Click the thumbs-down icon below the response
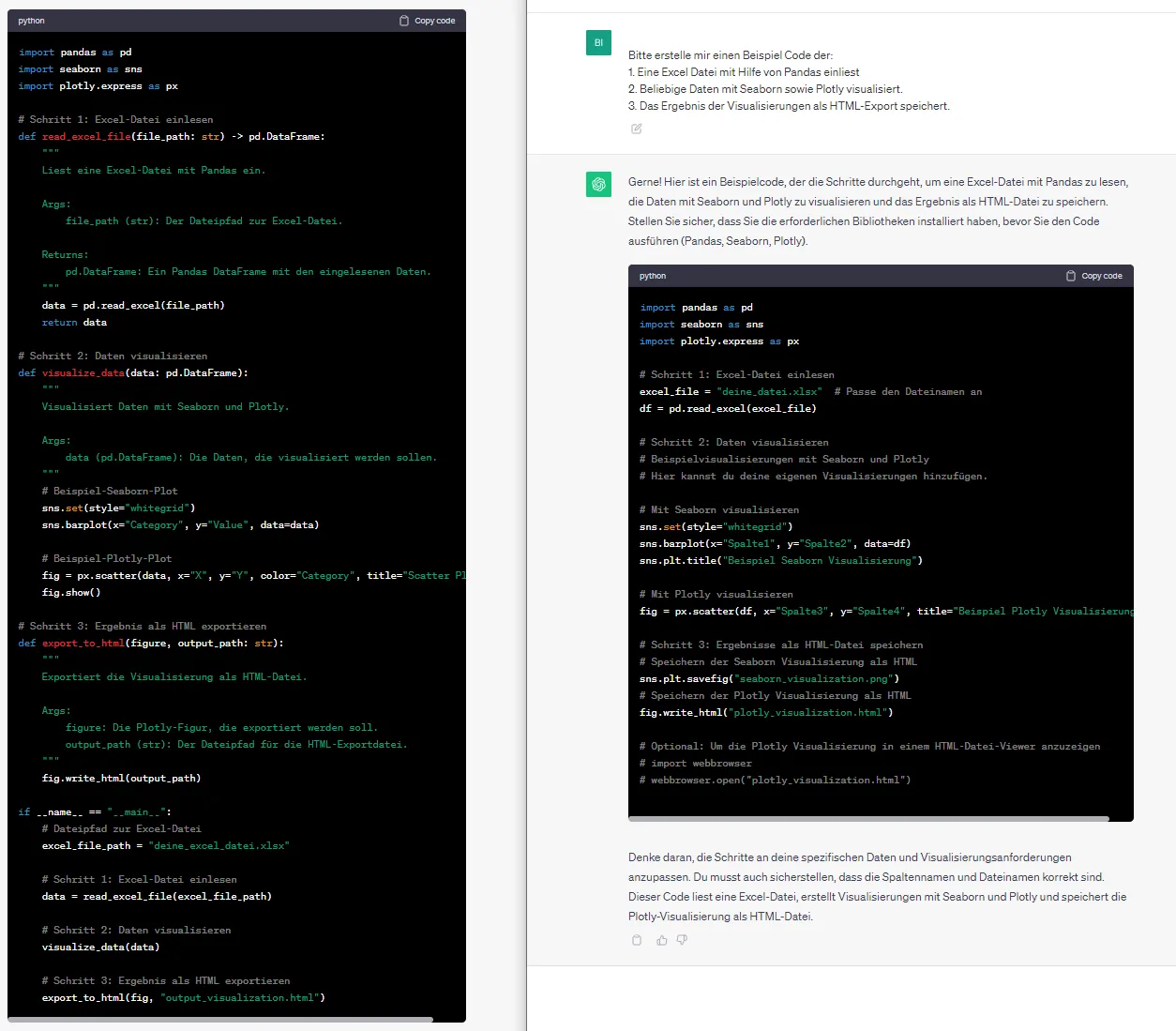Screen dimensions: 1176x1031 [682, 940]
